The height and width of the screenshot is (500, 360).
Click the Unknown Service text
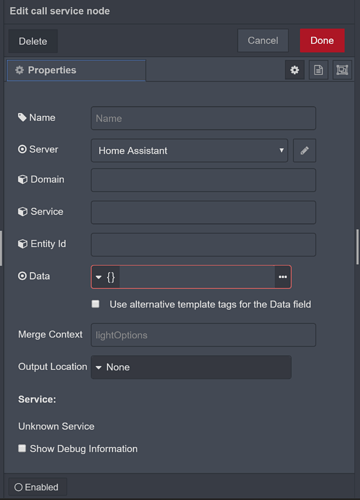point(56,426)
